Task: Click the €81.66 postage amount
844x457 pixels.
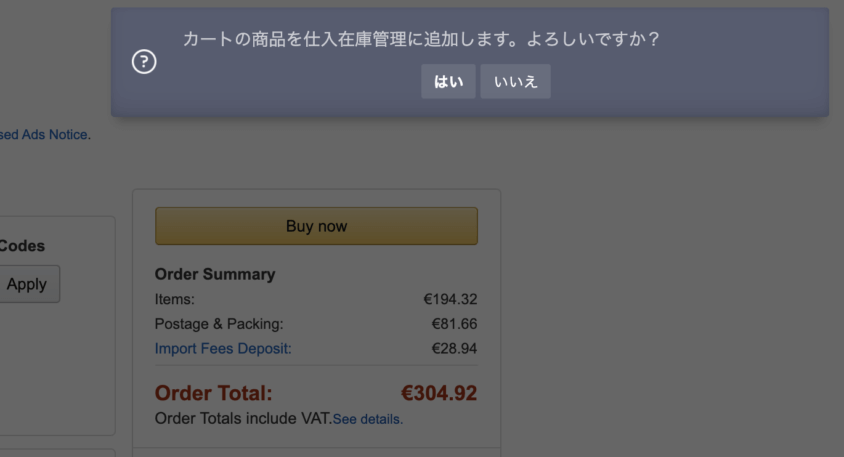Action: (x=454, y=324)
